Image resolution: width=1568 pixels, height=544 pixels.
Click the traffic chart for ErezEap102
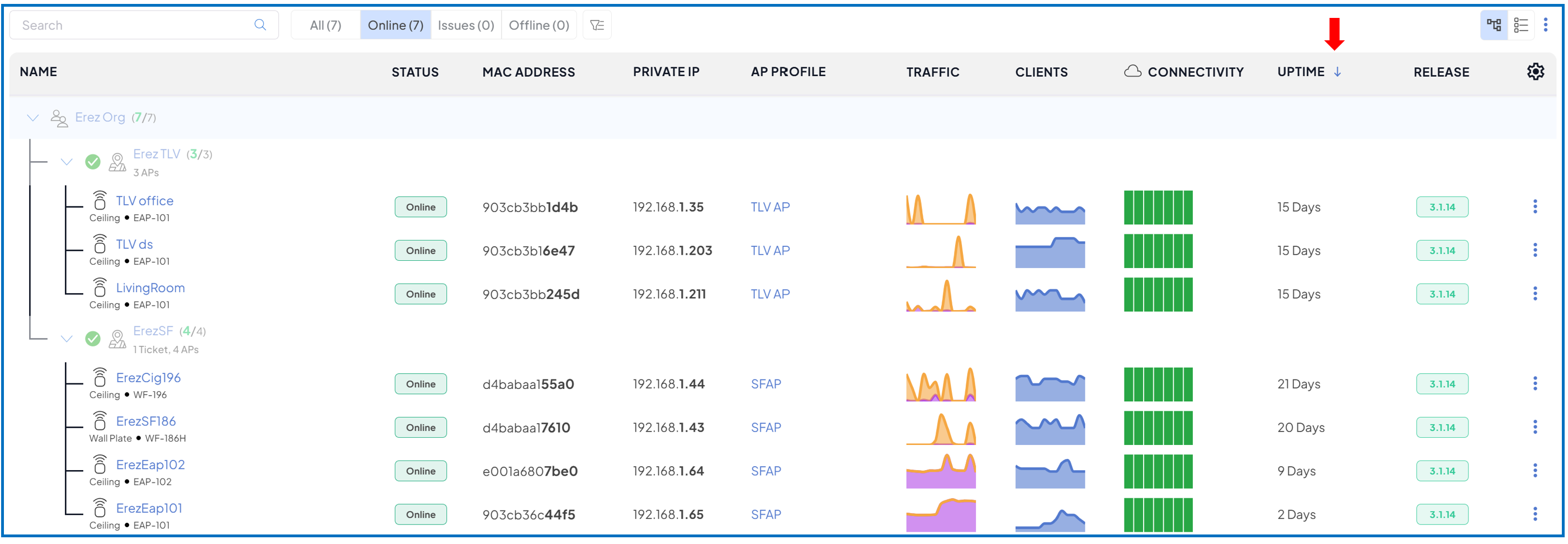click(941, 471)
